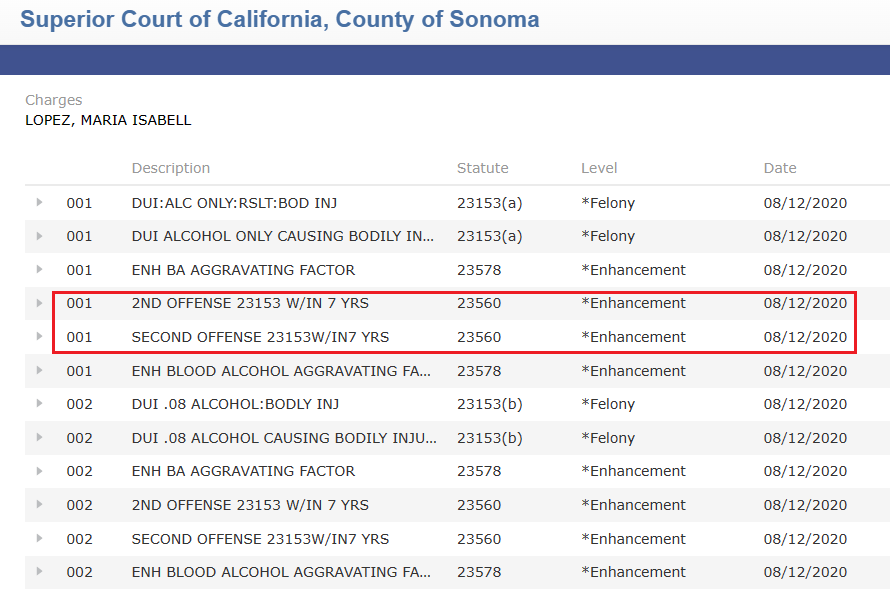Expand count 002 ENH BLOOD ALCOHOL AGGRAVATING row
The image size is (890, 609).
(x=40, y=572)
